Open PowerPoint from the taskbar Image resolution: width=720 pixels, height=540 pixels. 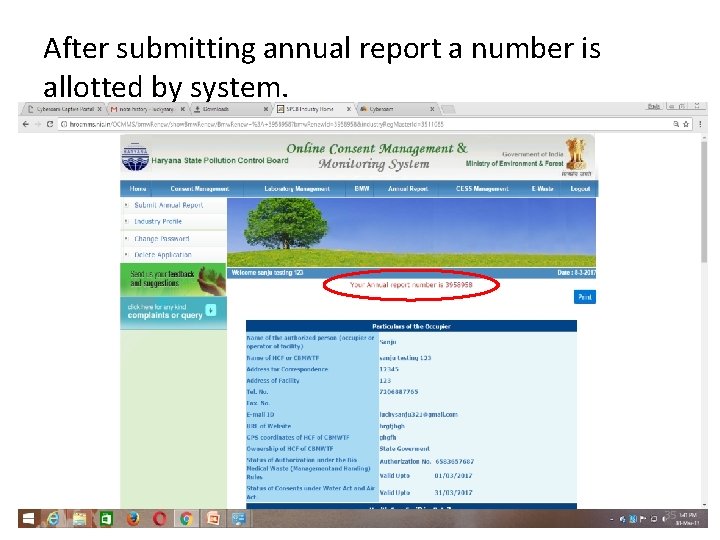213,519
